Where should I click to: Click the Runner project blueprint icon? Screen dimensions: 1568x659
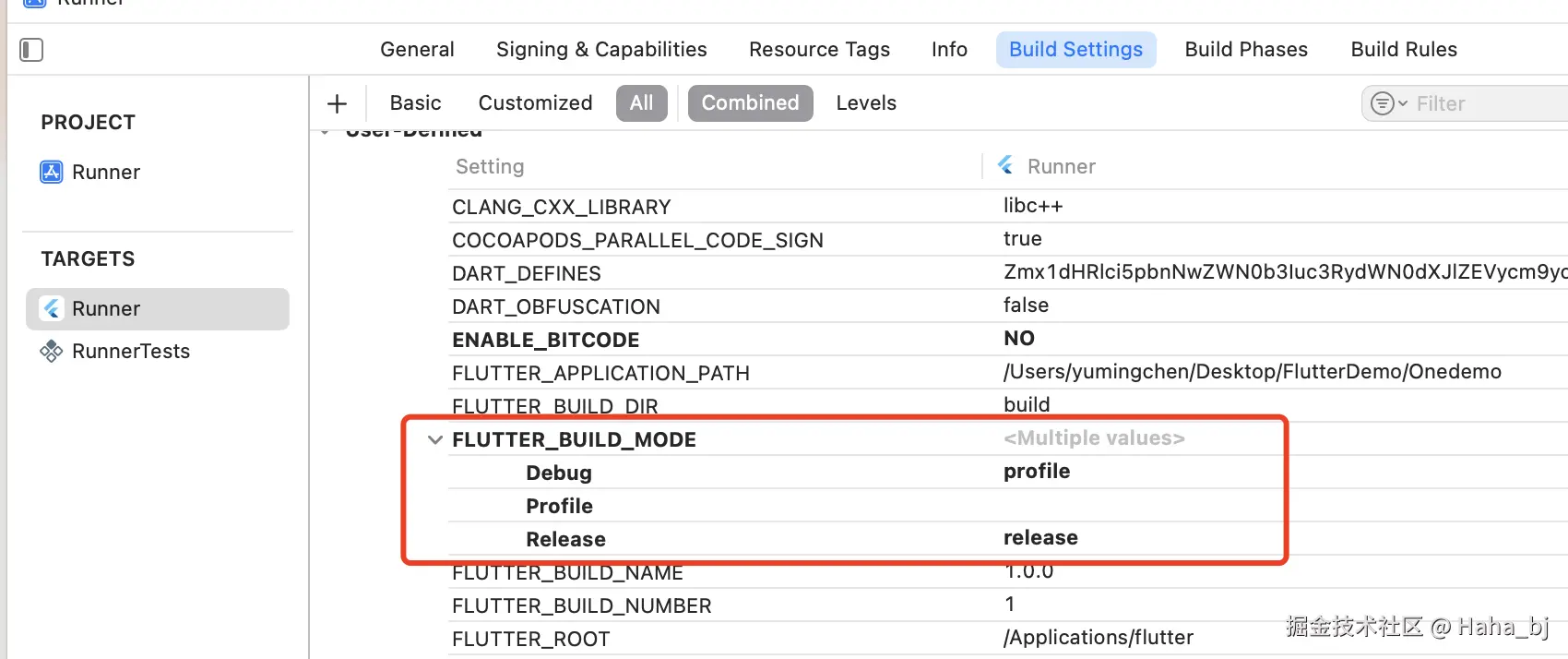[x=52, y=173]
